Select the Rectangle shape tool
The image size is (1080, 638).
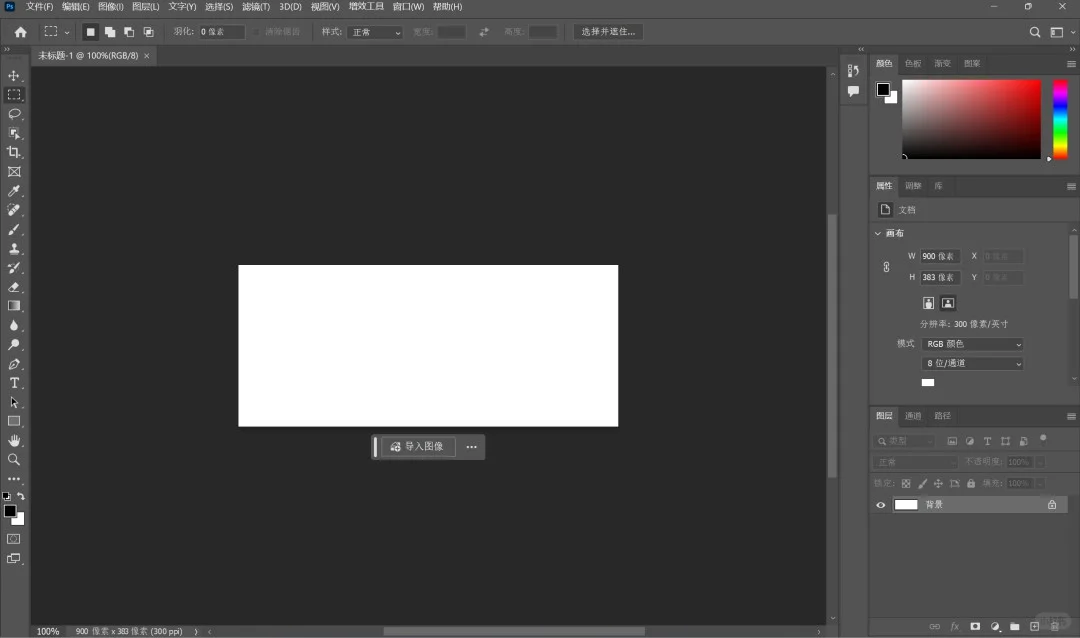14,421
